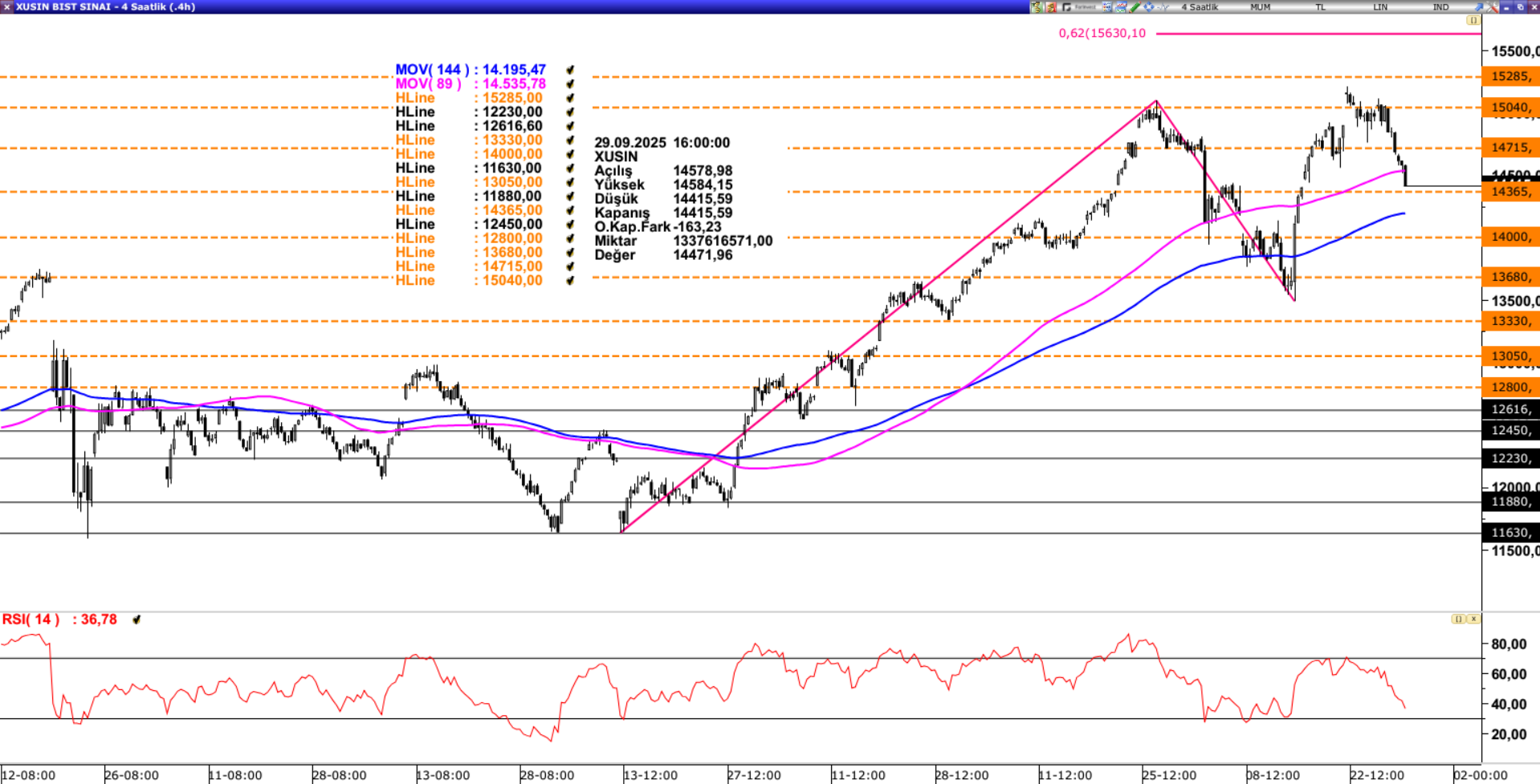
Task: Click the green pencil drawing tool icon
Action: point(1135,7)
